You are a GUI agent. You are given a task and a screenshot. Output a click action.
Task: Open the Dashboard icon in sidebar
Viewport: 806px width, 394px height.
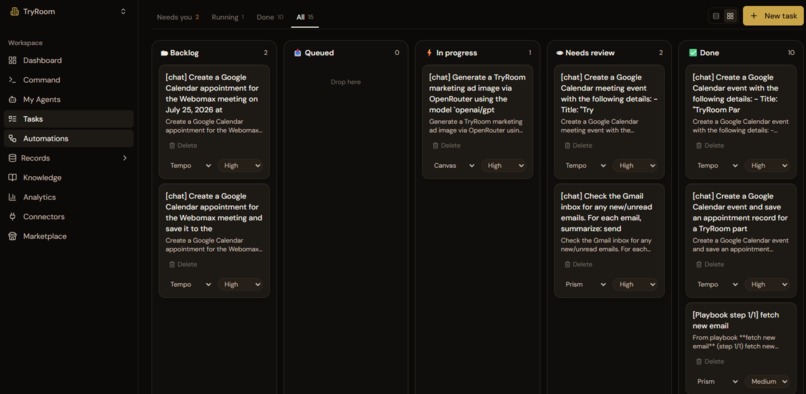click(x=13, y=60)
